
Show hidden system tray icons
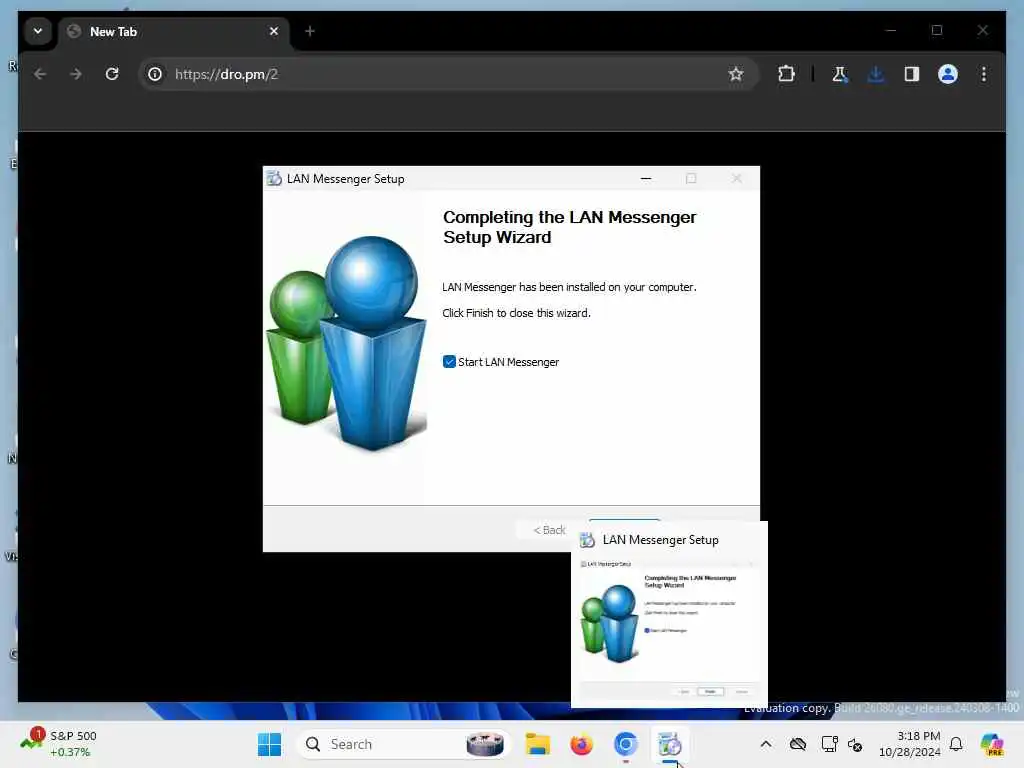(765, 744)
